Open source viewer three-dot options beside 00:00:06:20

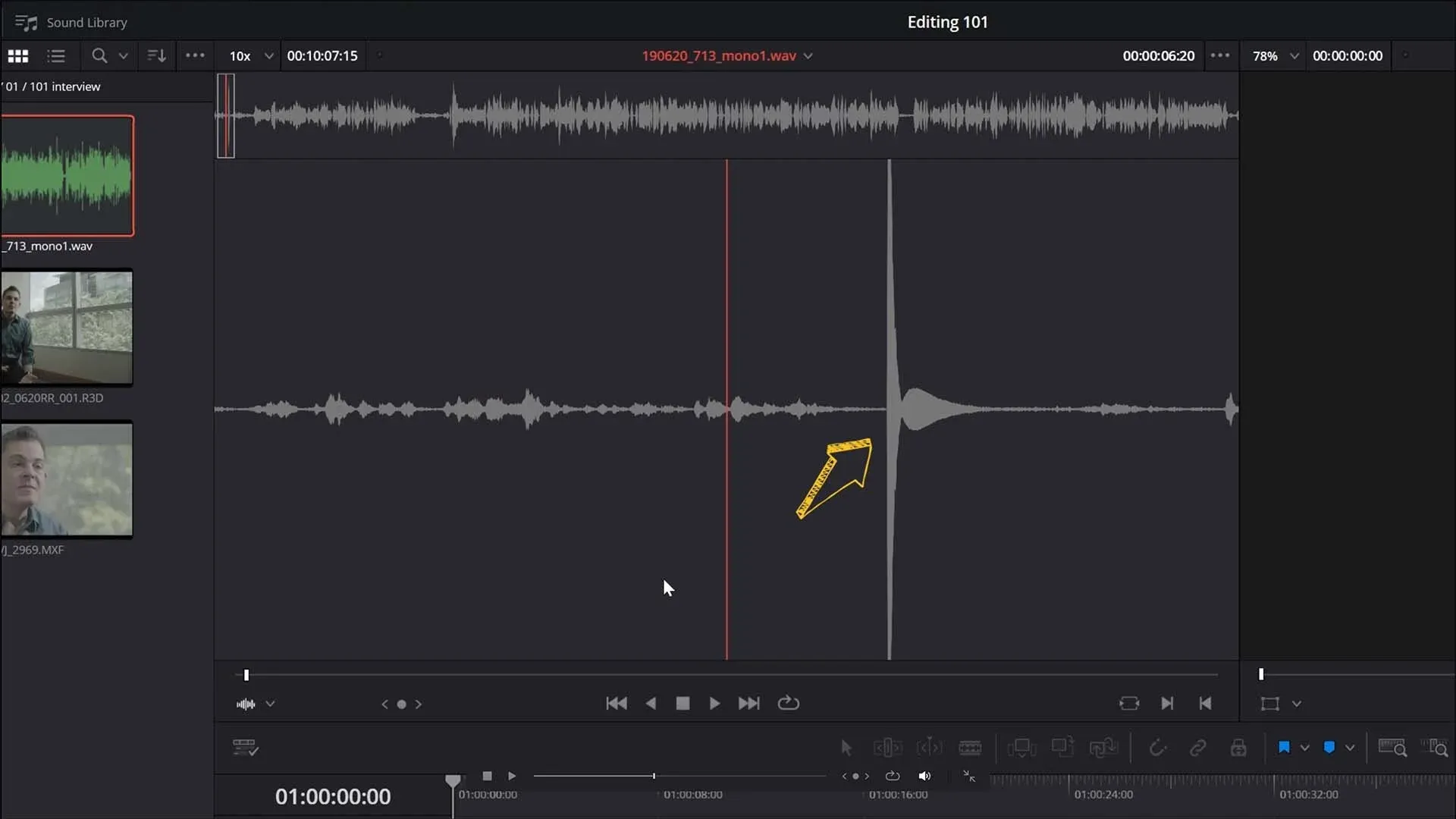click(x=1220, y=55)
